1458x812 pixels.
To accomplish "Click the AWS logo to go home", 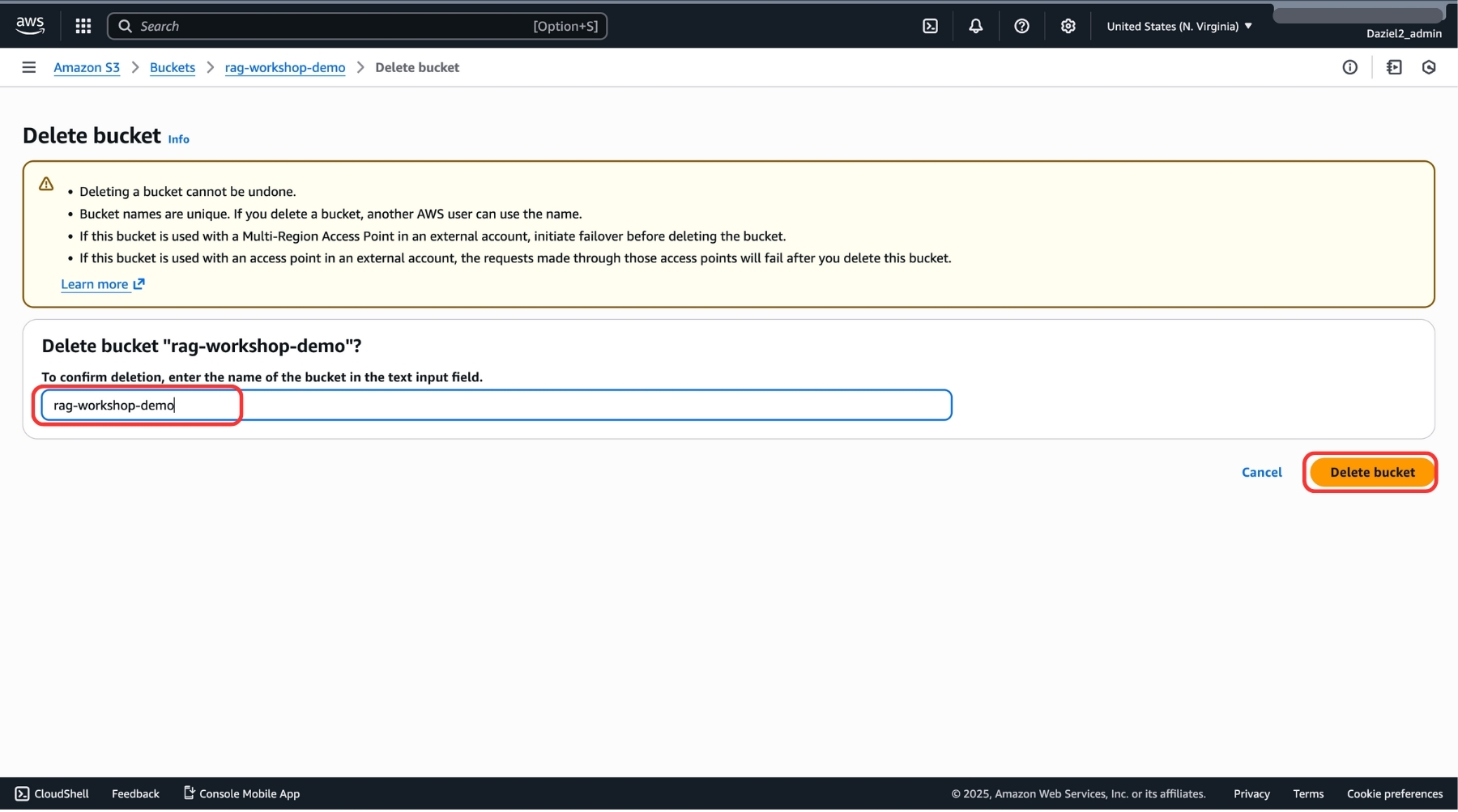I will tap(30, 24).
